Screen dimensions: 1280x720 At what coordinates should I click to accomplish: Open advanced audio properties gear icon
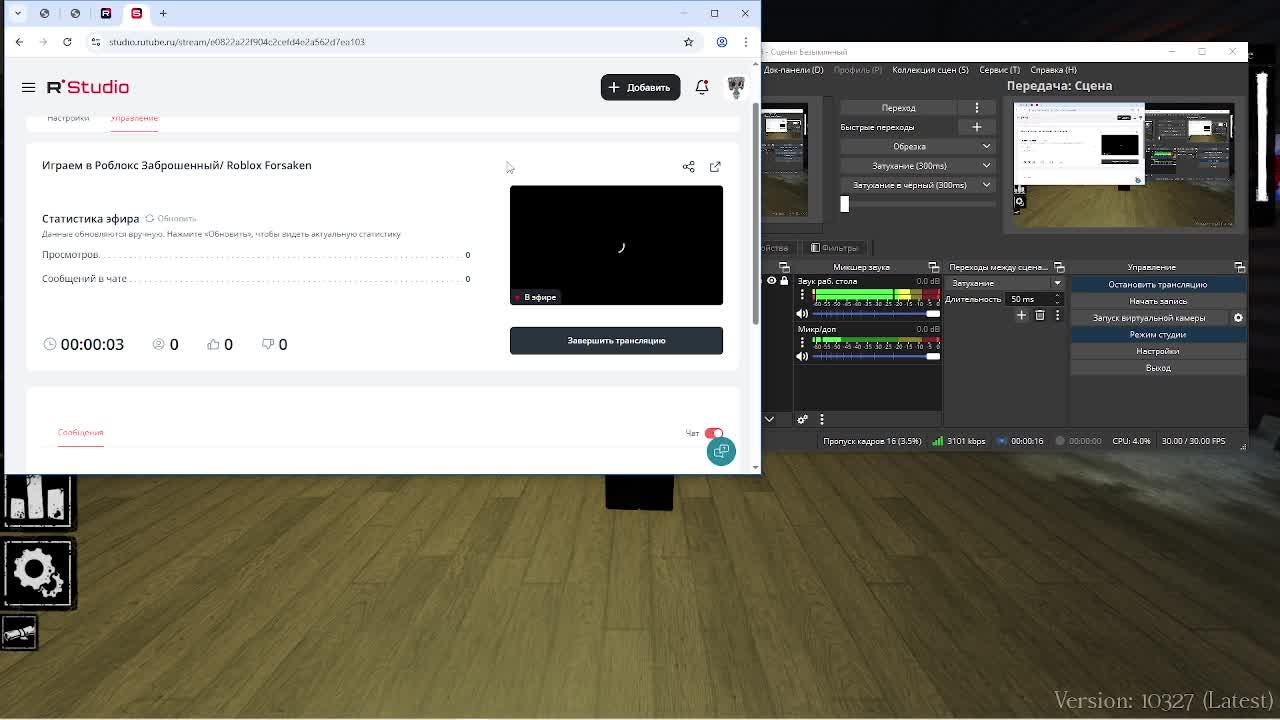(802, 419)
